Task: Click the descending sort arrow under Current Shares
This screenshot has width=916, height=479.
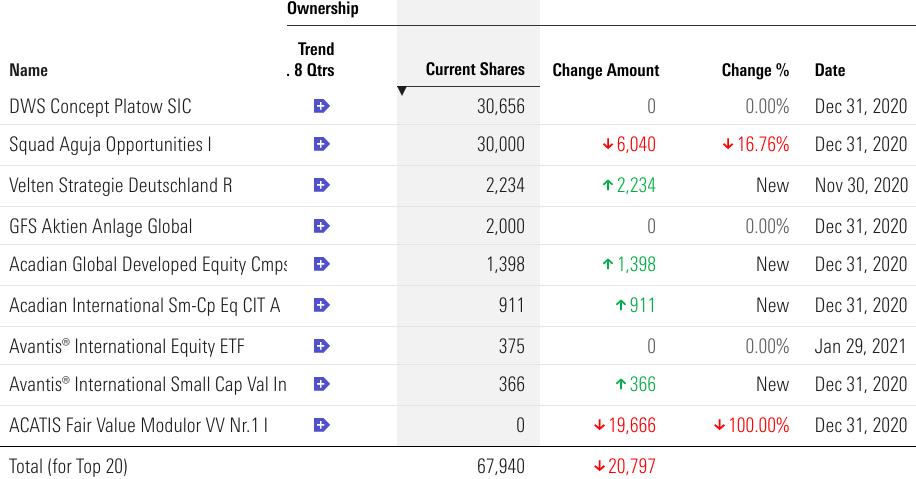Action: (x=402, y=91)
